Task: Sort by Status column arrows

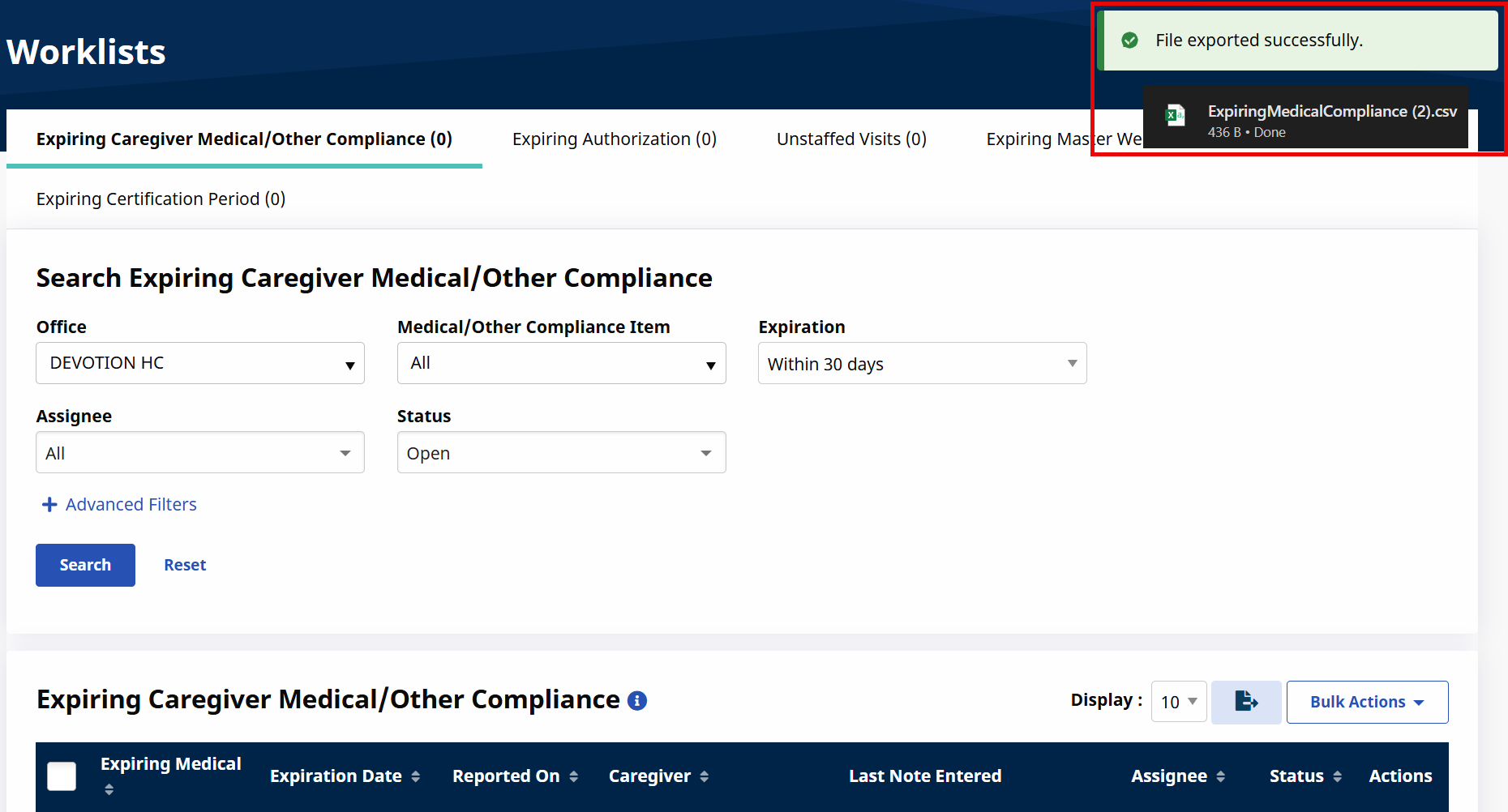Action: pyautogui.click(x=1338, y=776)
